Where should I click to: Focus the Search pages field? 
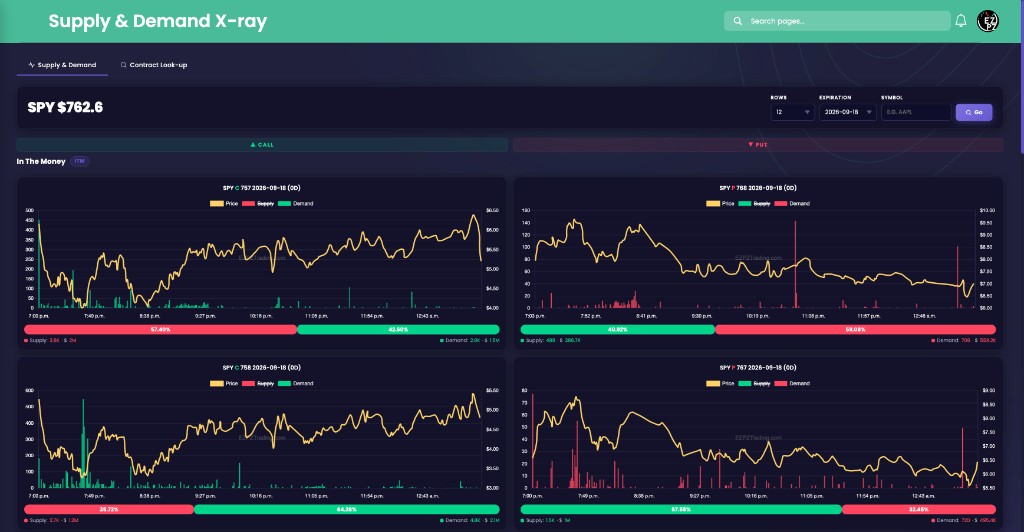pos(837,21)
